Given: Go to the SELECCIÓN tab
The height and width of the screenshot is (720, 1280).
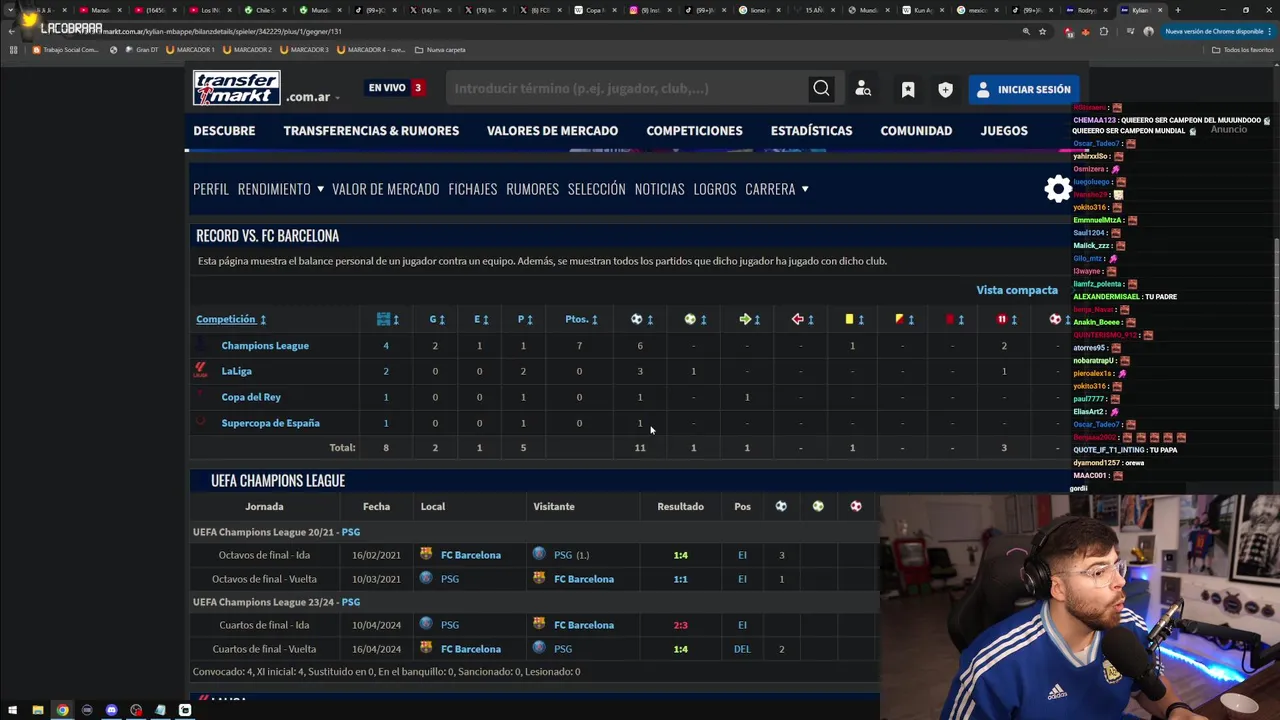Looking at the screenshot, I should (x=596, y=189).
